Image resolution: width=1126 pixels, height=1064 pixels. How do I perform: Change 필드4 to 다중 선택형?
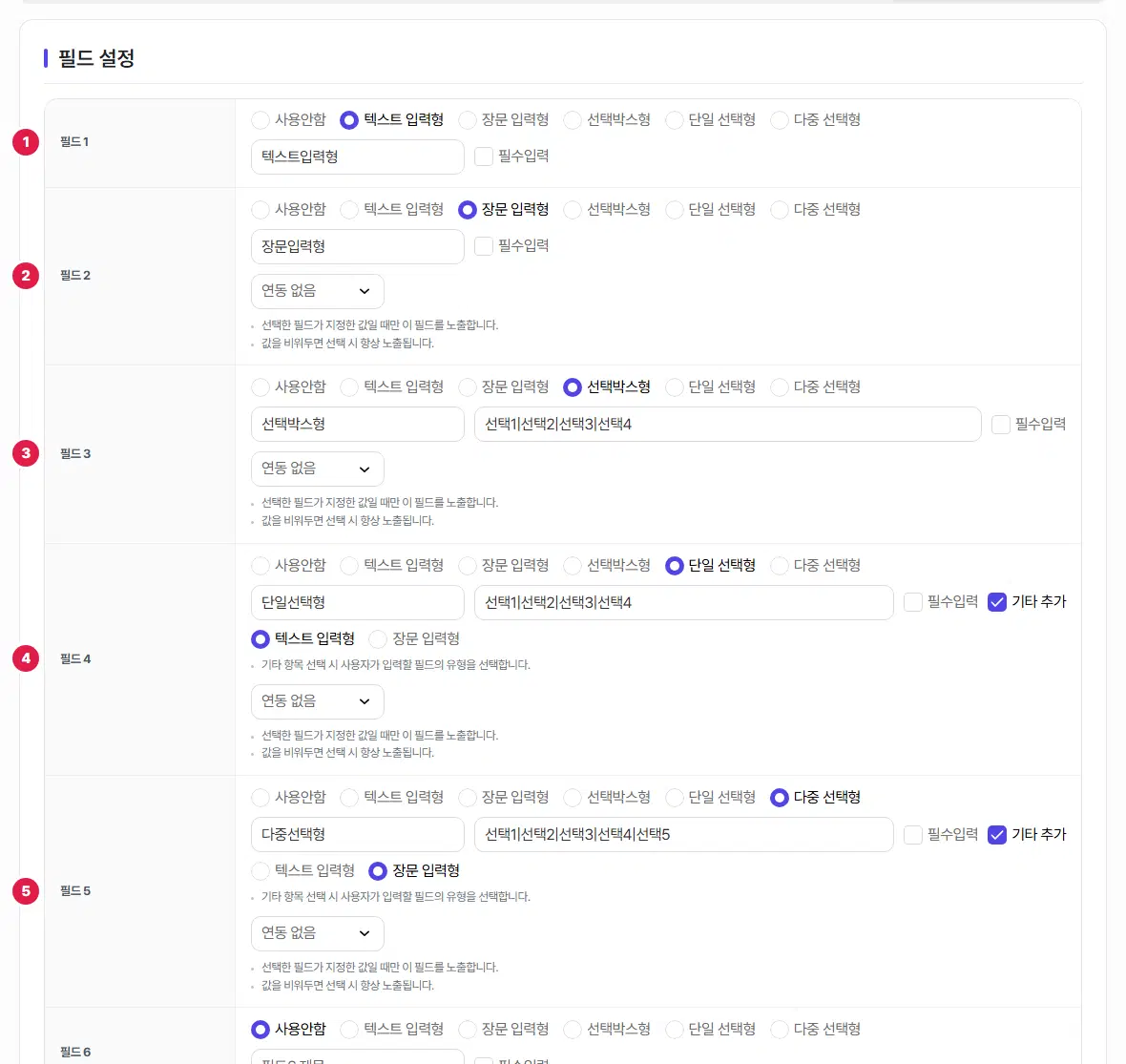point(780,566)
